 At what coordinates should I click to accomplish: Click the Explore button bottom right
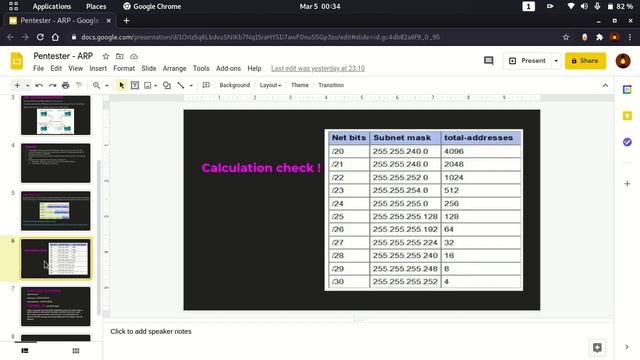597,348
